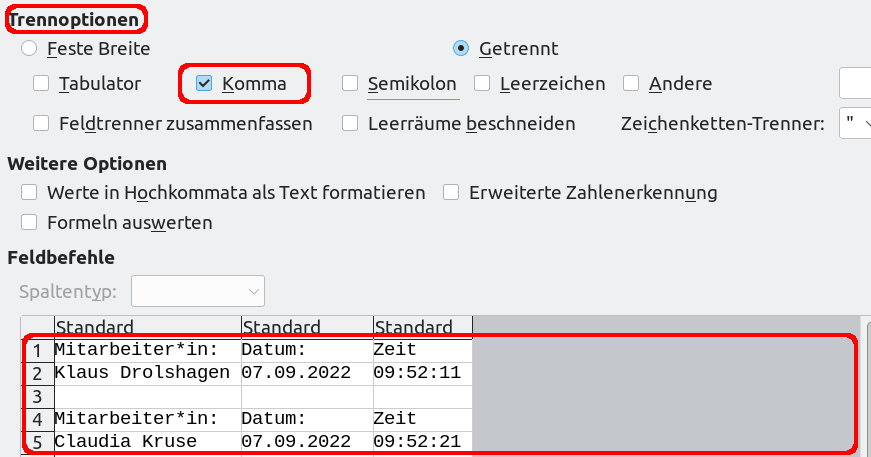Enable Erweiterte Zahlenerkennung checkbox

tap(451, 192)
